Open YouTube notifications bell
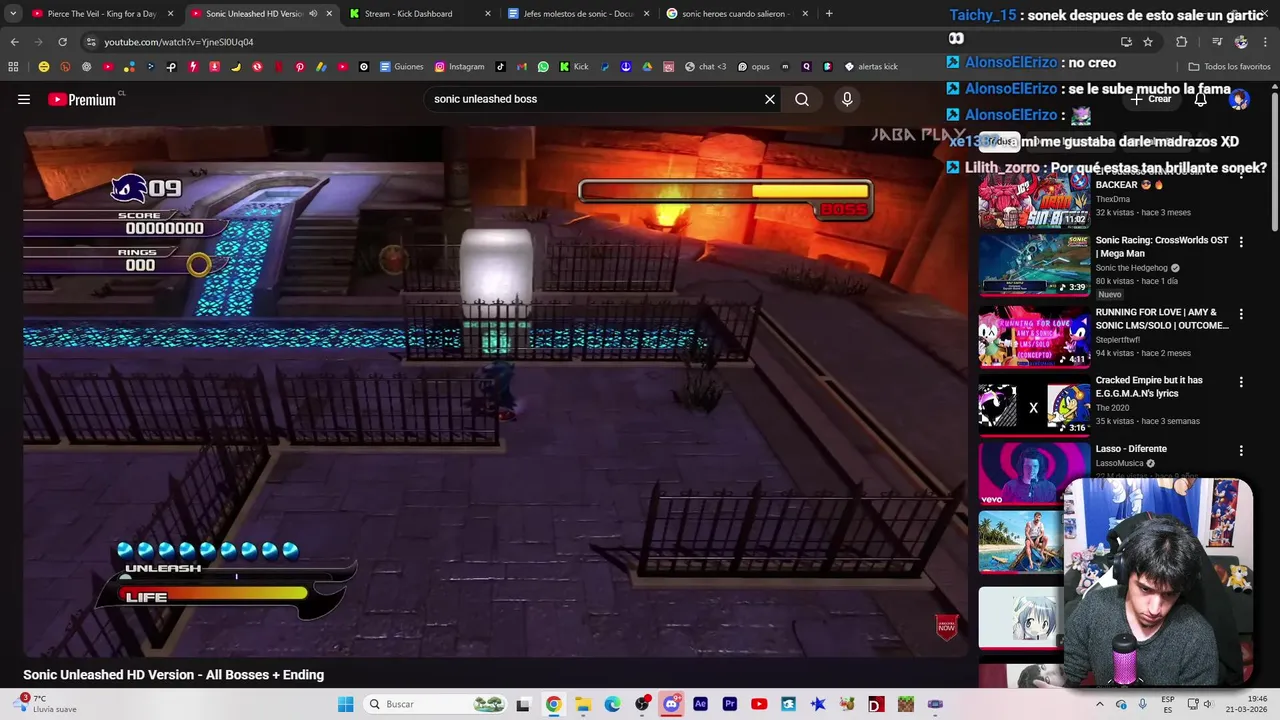Viewport: 1280px width, 720px height. tap(1200, 99)
